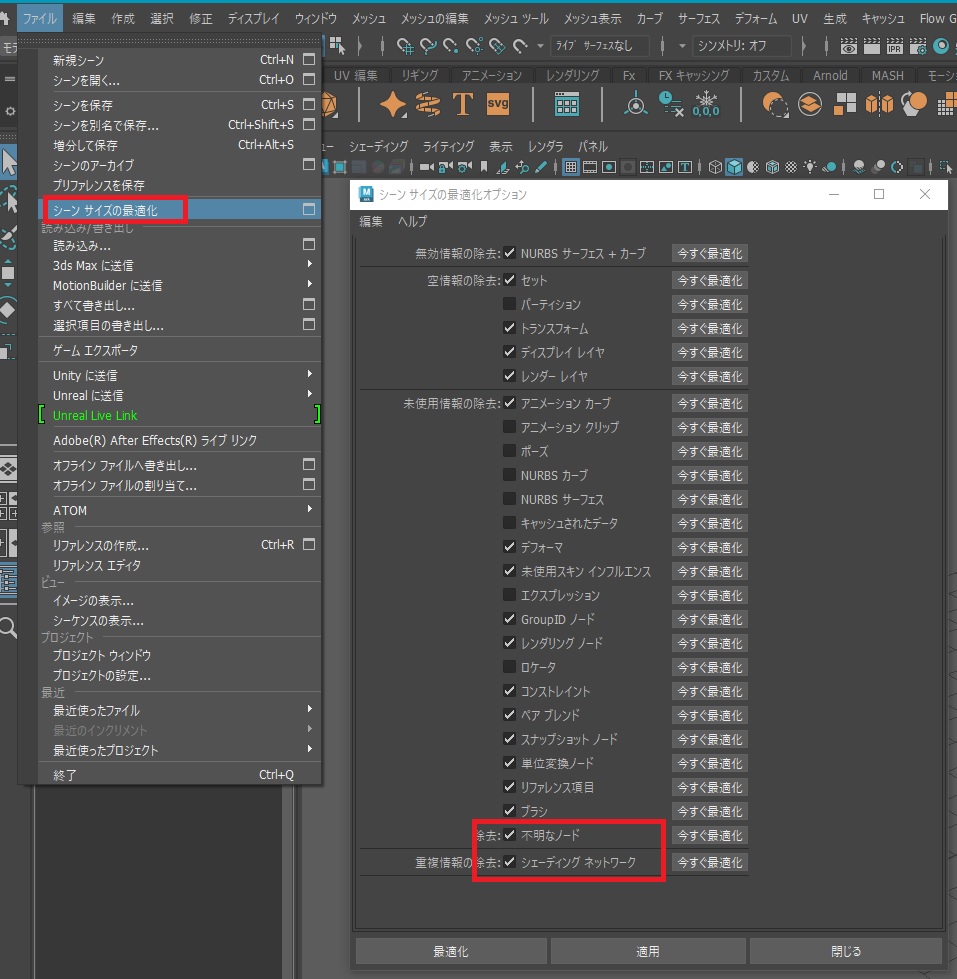957x979 pixels.
Task: Open the メッシュ ツール menu
Action: (516, 19)
